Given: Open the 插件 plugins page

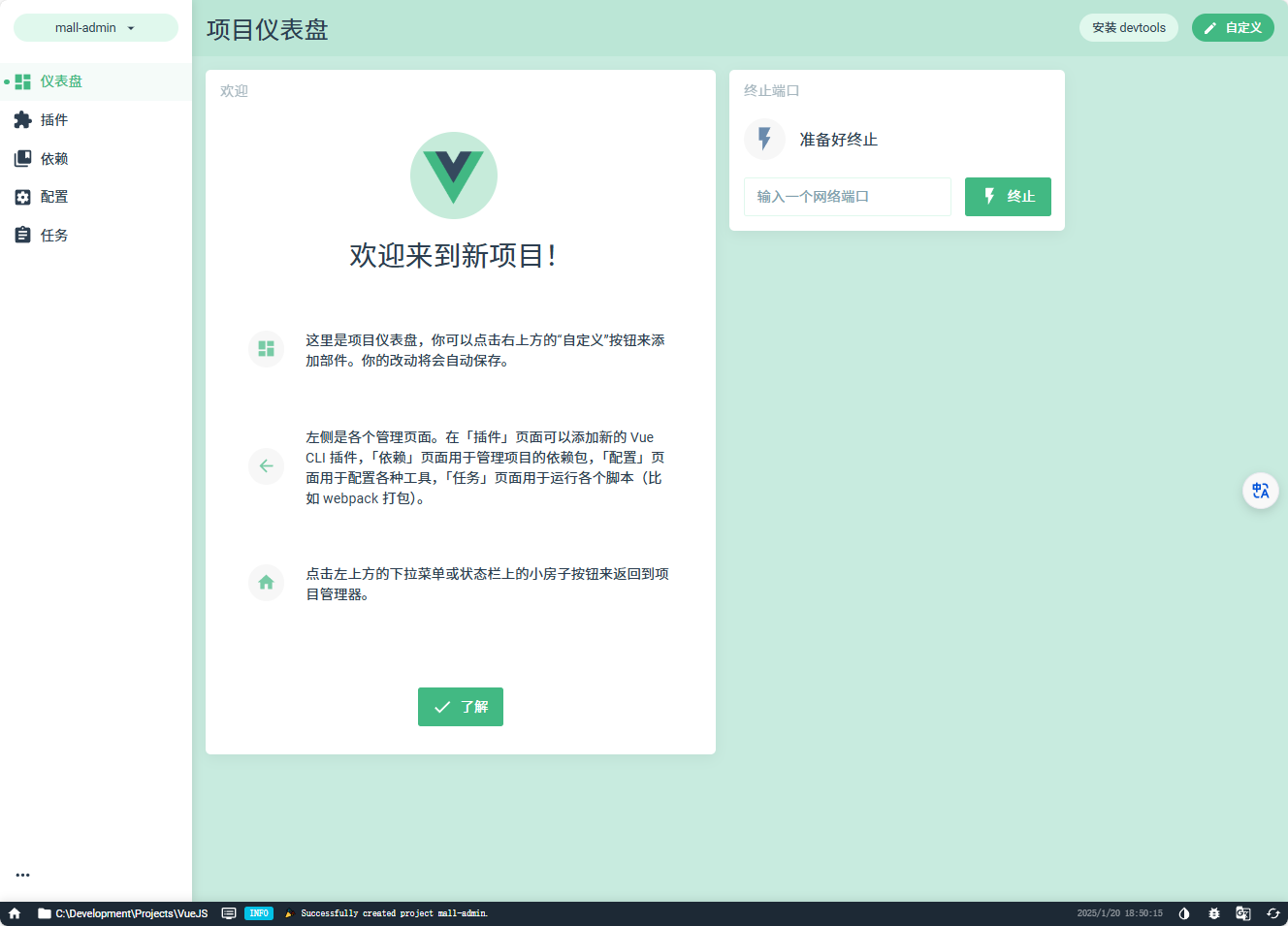Looking at the screenshot, I should [x=96, y=120].
